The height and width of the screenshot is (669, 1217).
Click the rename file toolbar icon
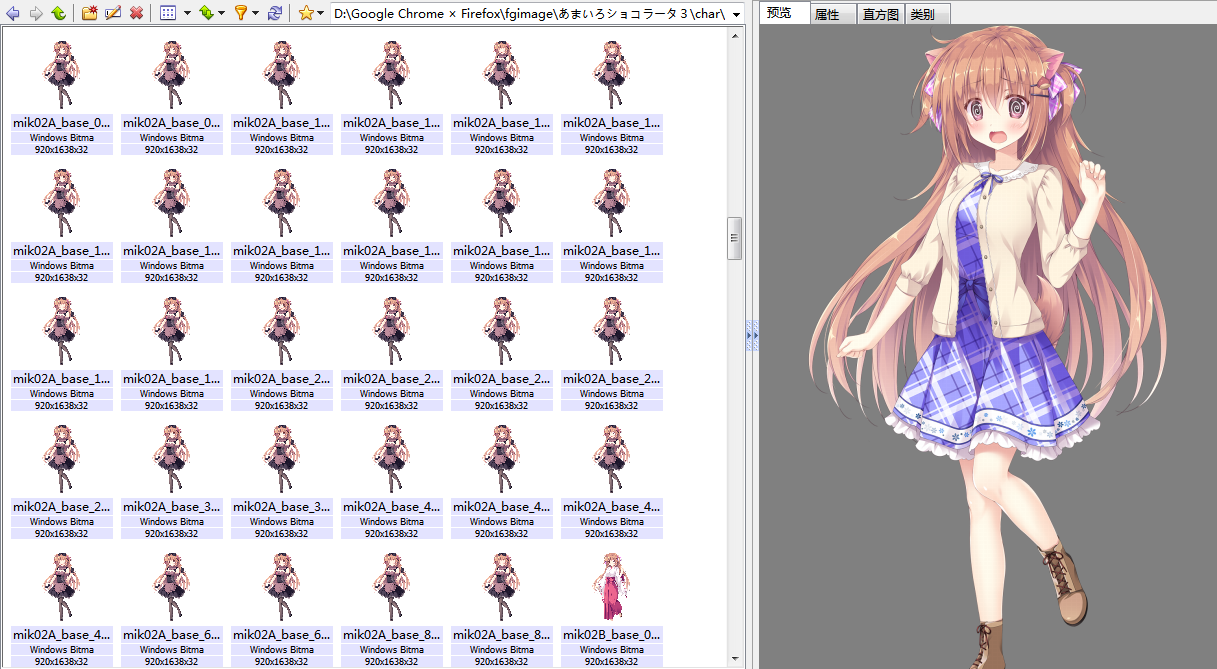(113, 13)
